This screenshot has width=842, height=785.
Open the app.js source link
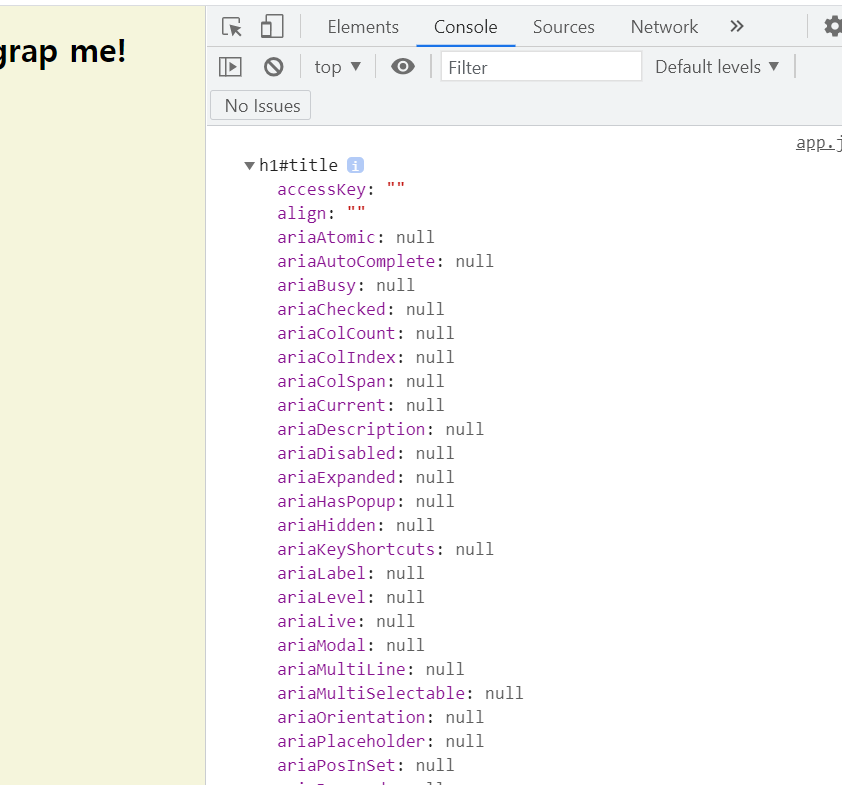coord(818,143)
